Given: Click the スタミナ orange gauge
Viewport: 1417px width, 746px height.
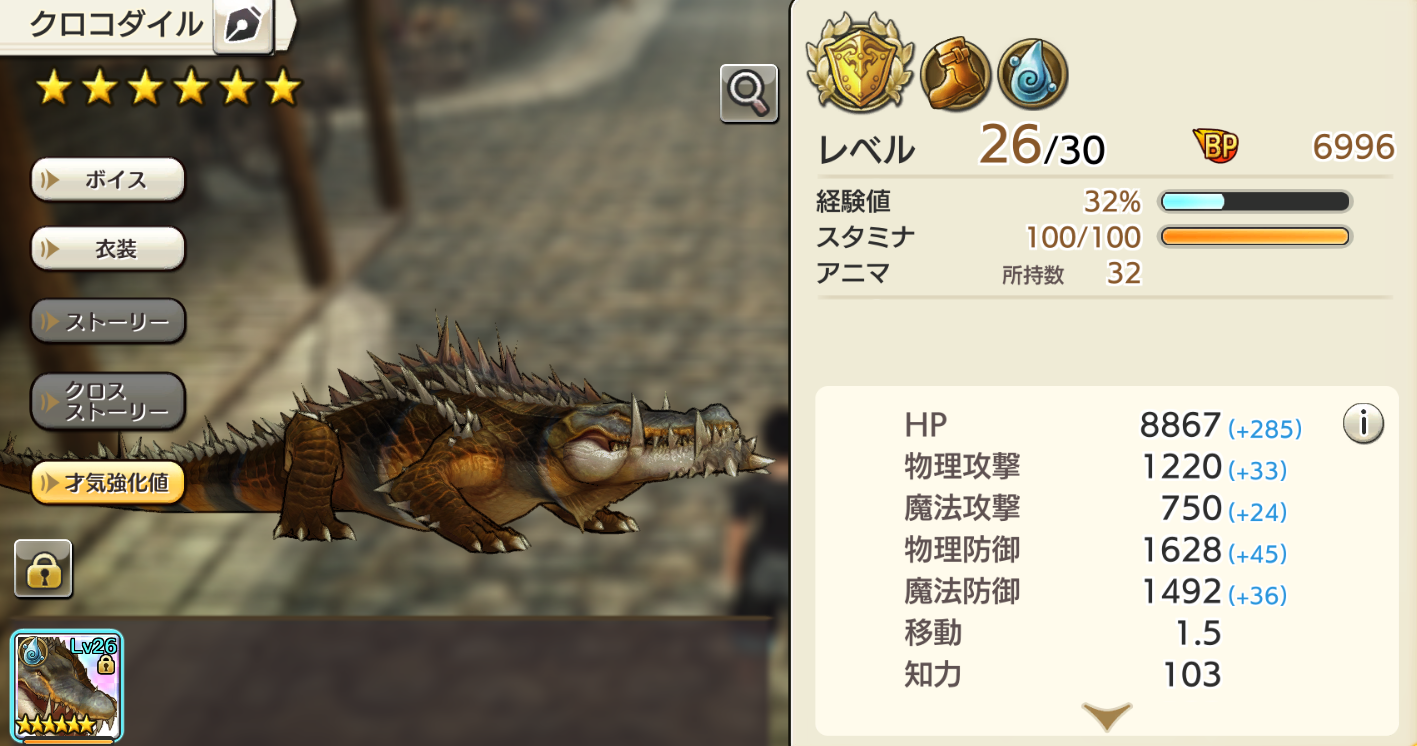Looking at the screenshot, I should (x=1255, y=237).
